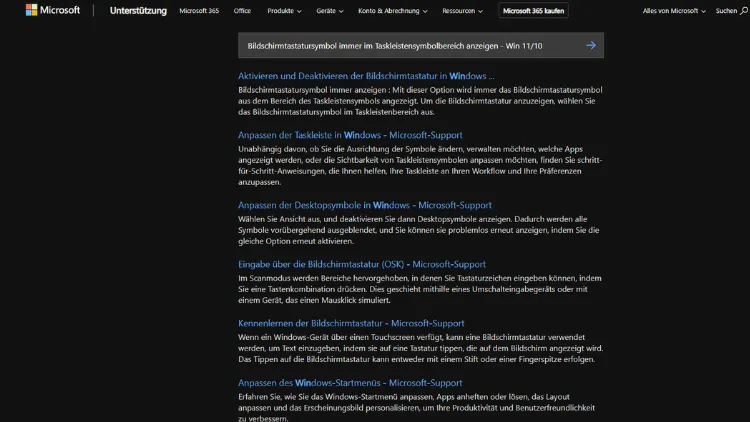Open Aktivieren und Deaktivieren der Bildschirmtastatur result
750x422 pixels.
point(366,76)
